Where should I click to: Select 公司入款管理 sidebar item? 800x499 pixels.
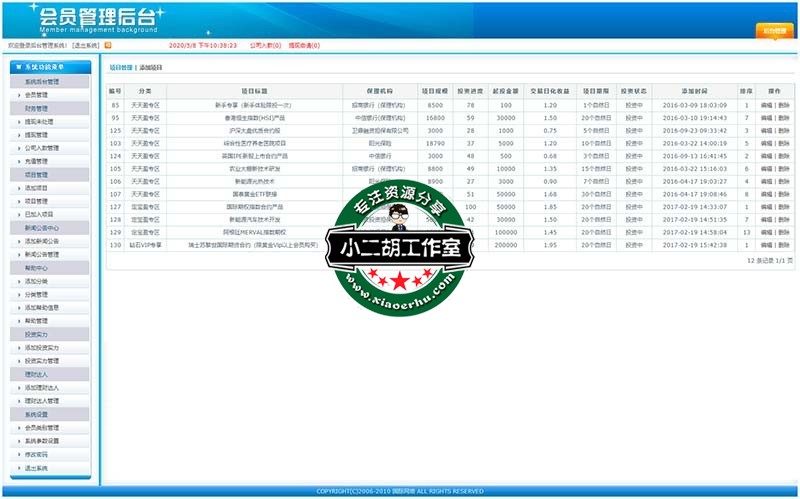(x=42, y=148)
